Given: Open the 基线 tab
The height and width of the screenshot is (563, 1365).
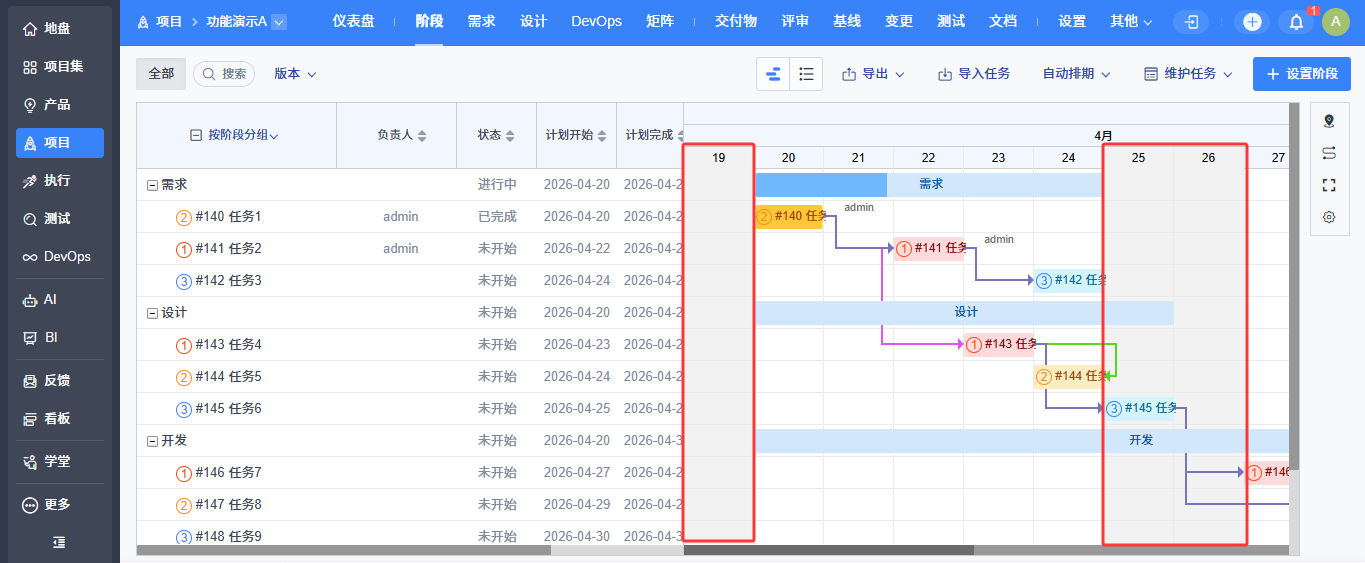Looking at the screenshot, I should (x=847, y=22).
